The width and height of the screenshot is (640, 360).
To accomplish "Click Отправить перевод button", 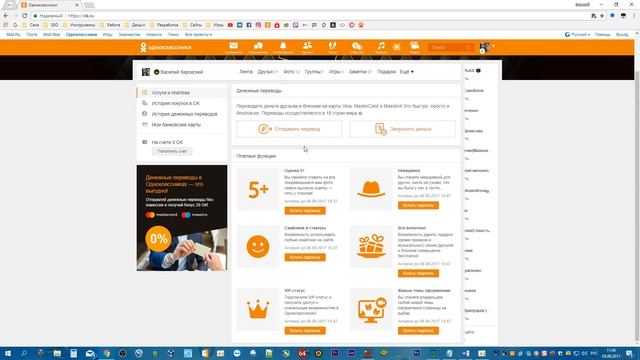I will point(289,129).
